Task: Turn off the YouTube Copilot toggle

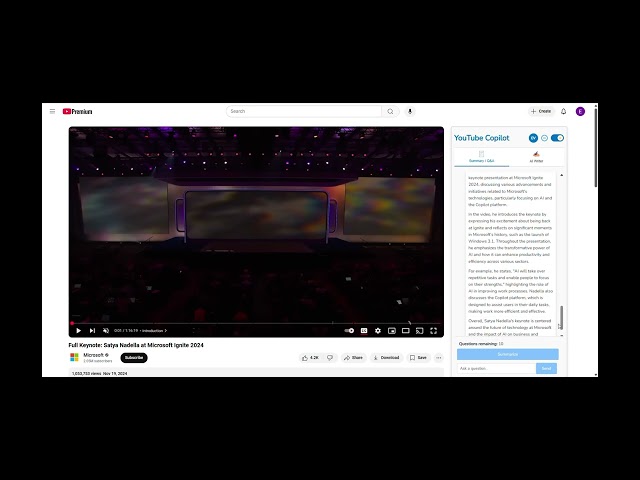Action: pos(557,138)
